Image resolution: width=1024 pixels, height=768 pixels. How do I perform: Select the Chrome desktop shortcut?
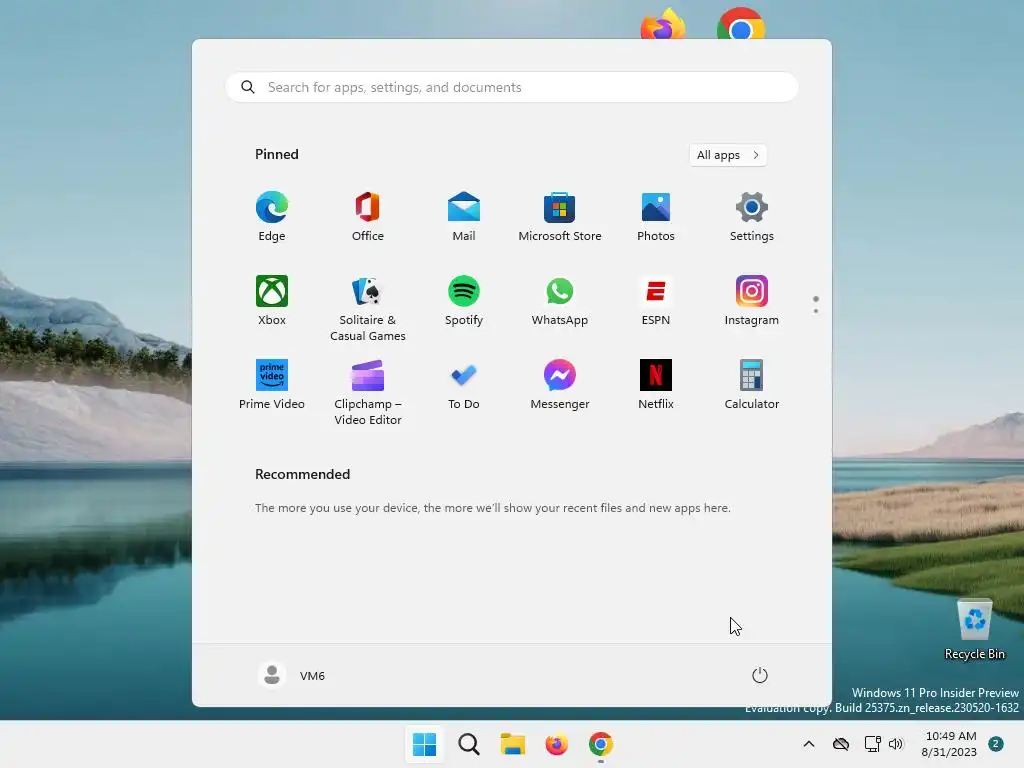point(741,24)
